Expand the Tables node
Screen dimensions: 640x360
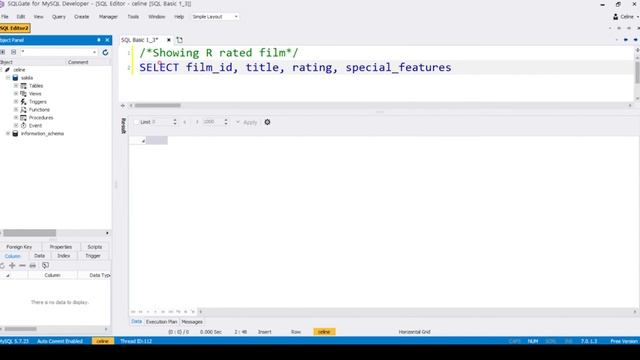click(16, 86)
